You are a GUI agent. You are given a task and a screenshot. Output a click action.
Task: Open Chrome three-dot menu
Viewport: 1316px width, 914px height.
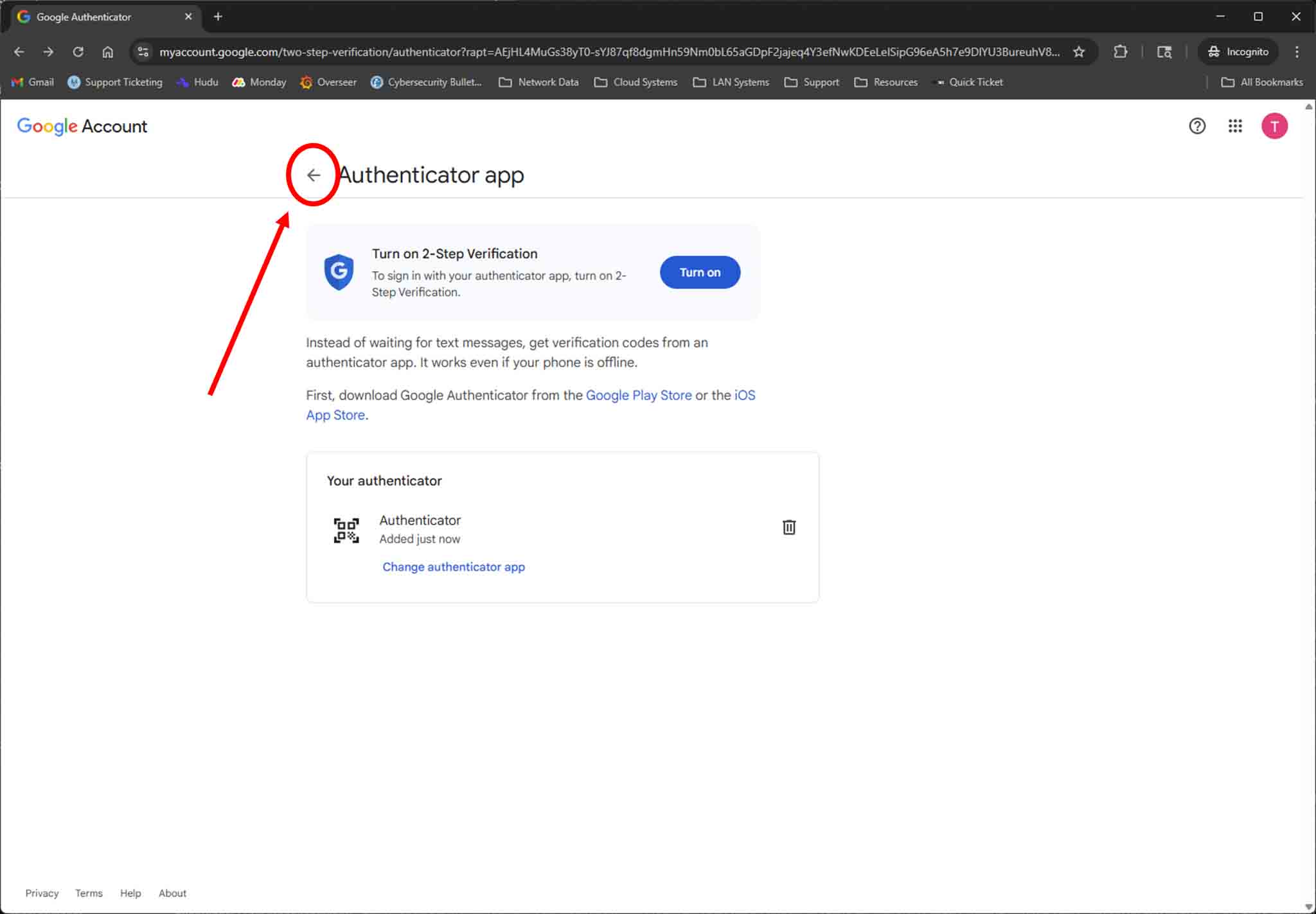(1296, 52)
